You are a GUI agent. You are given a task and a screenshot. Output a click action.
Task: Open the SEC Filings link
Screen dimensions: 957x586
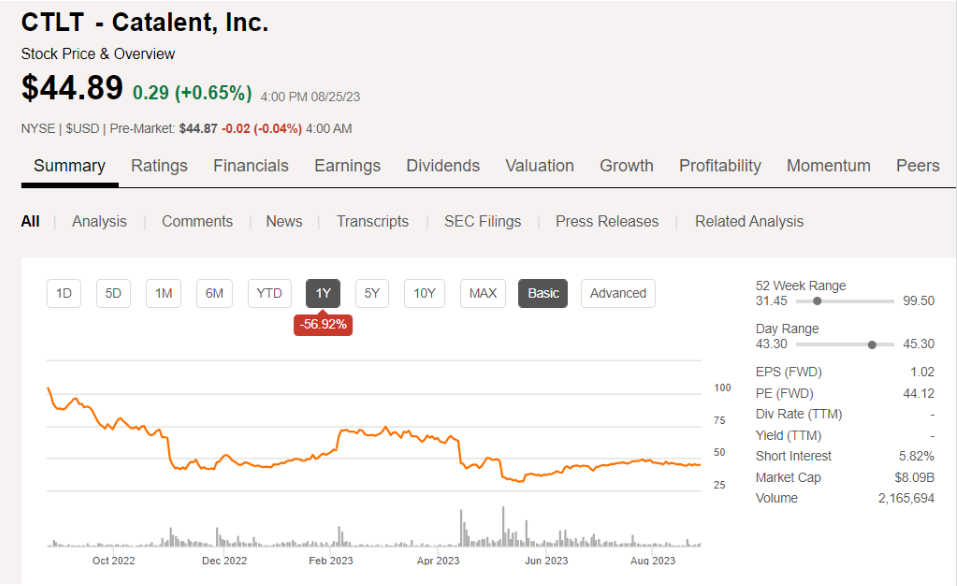coord(482,222)
